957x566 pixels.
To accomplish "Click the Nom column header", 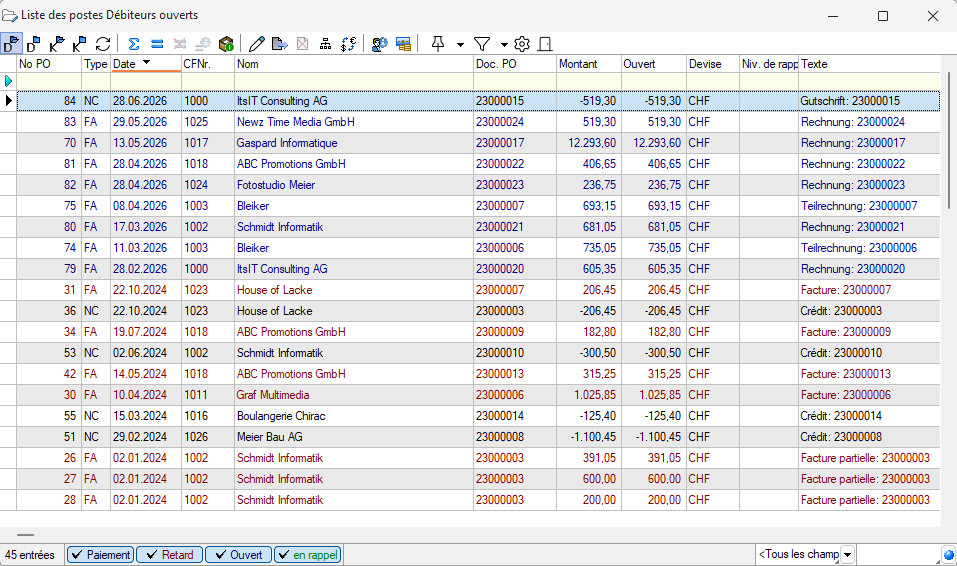I will pos(353,64).
